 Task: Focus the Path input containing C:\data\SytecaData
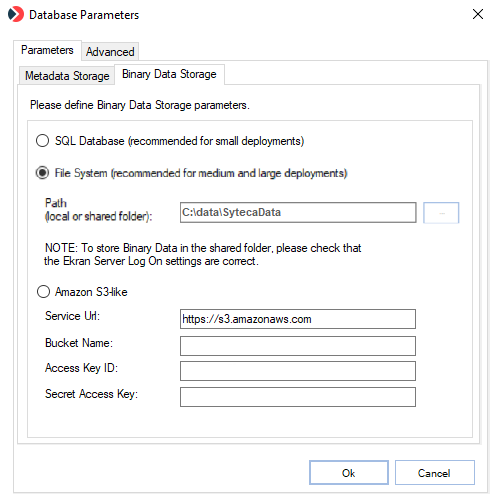click(x=298, y=212)
